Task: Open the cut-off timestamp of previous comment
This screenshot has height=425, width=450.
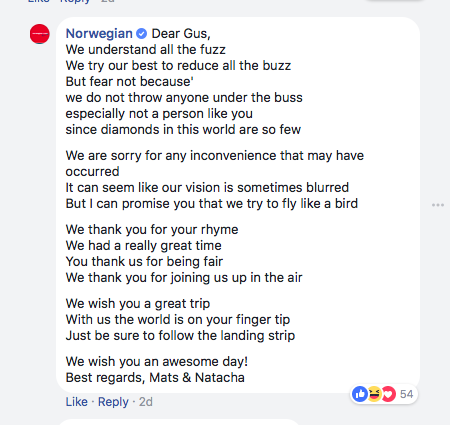Action: click(x=108, y=1)
